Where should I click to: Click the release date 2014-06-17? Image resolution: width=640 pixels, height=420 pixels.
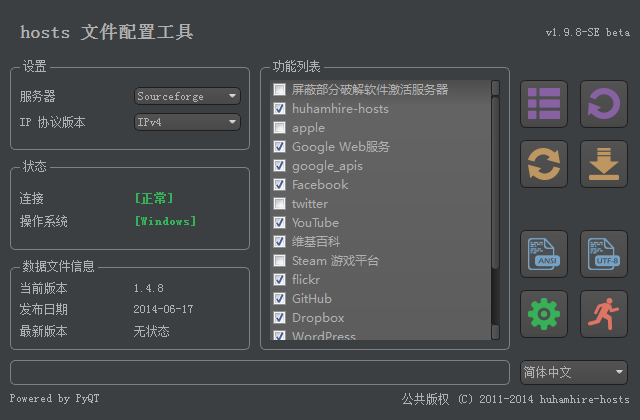(x=163, y=309)
